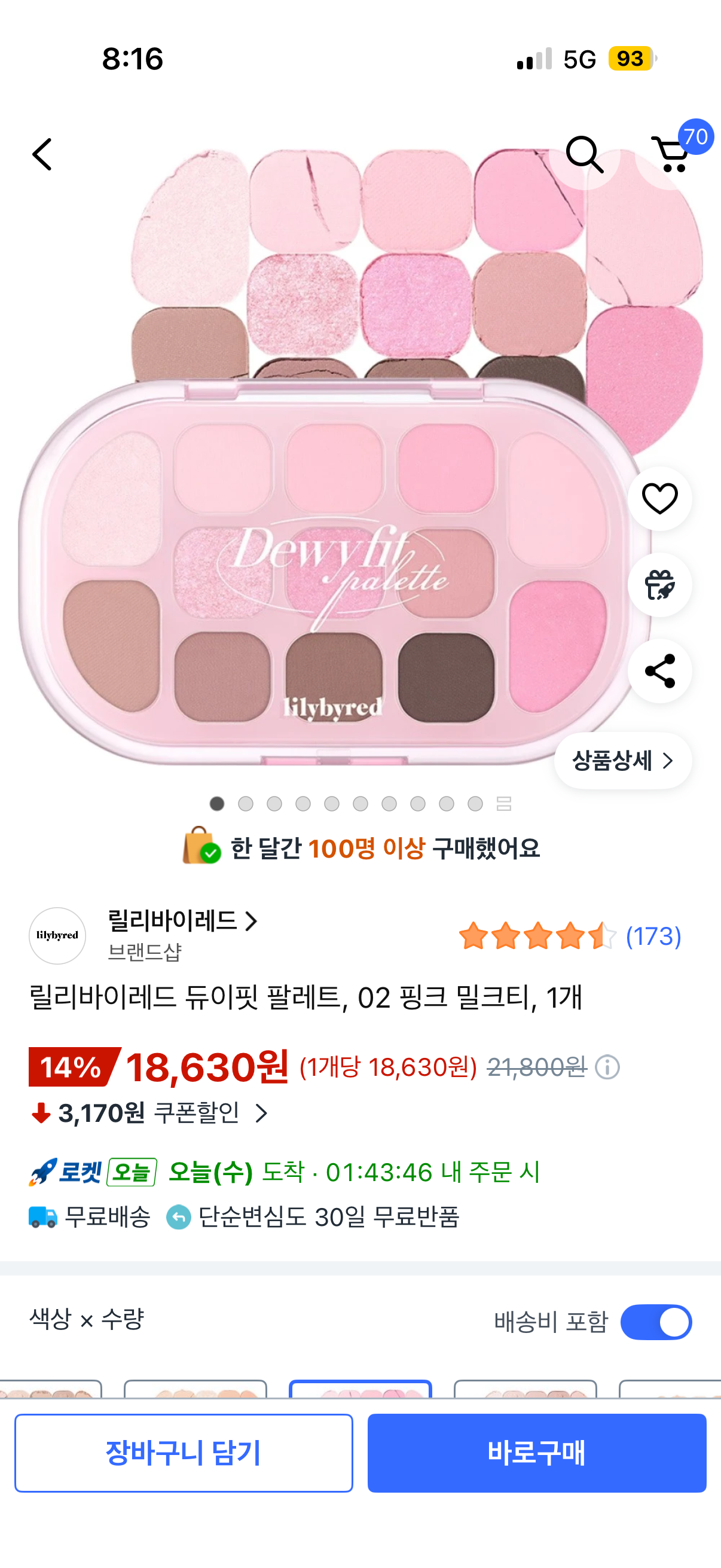Open 릴리바이레드 brand shop chevron
The image size is (721, 1568).
click(x=250, y=921)
